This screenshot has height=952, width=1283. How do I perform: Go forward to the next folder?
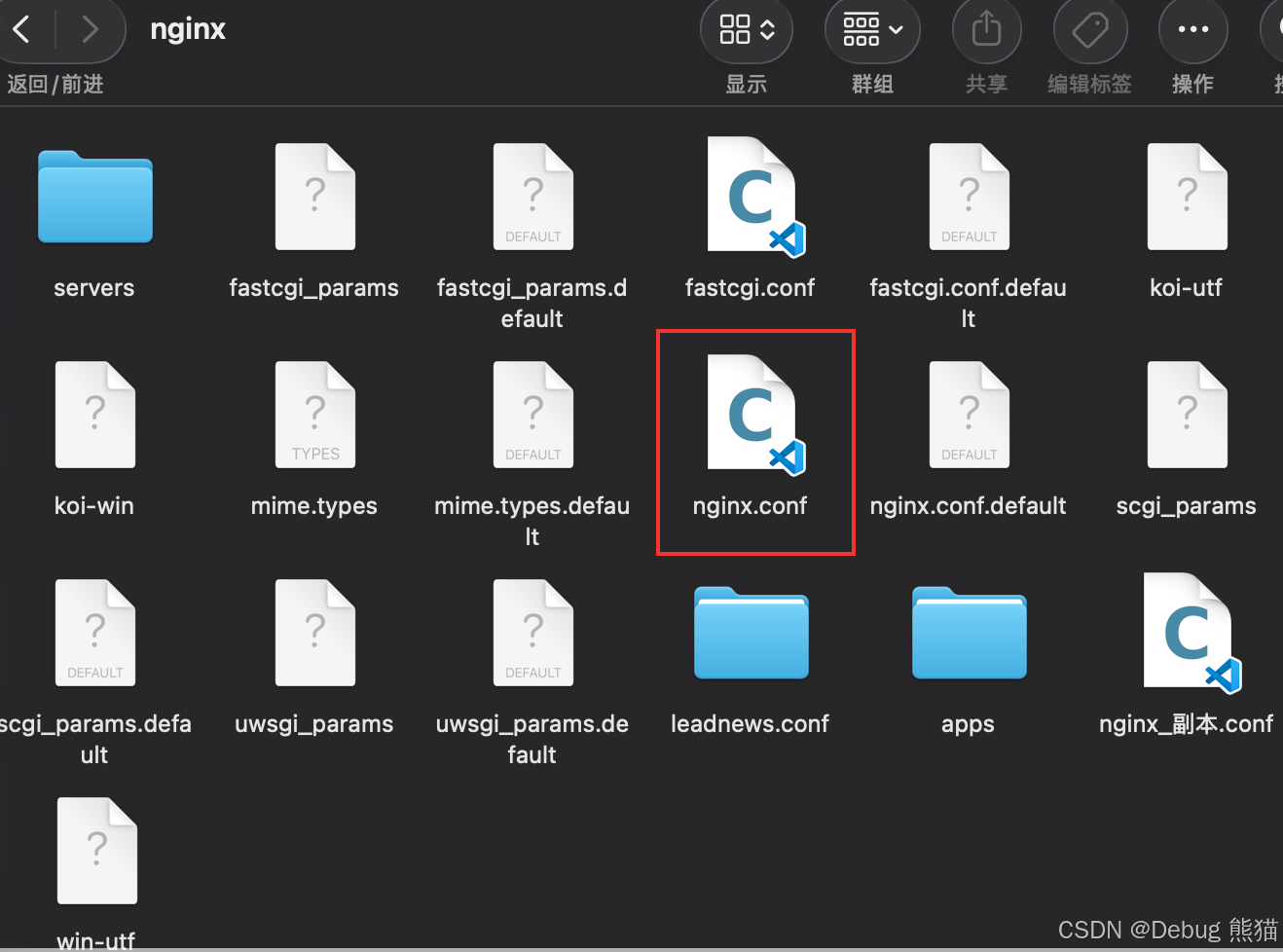click(x=90, y=29)
